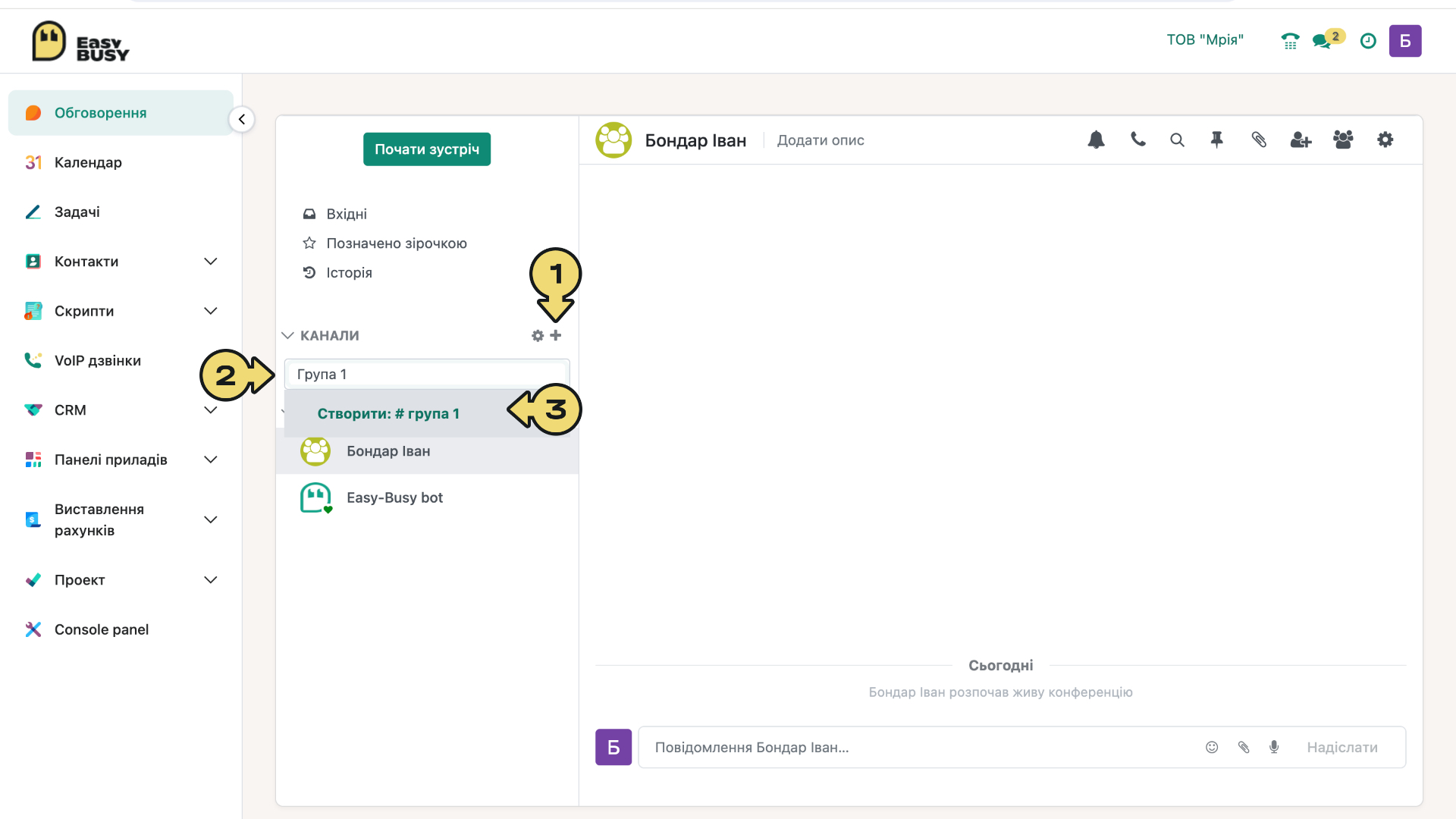Open the activities clock icon

coord(1368,41)
